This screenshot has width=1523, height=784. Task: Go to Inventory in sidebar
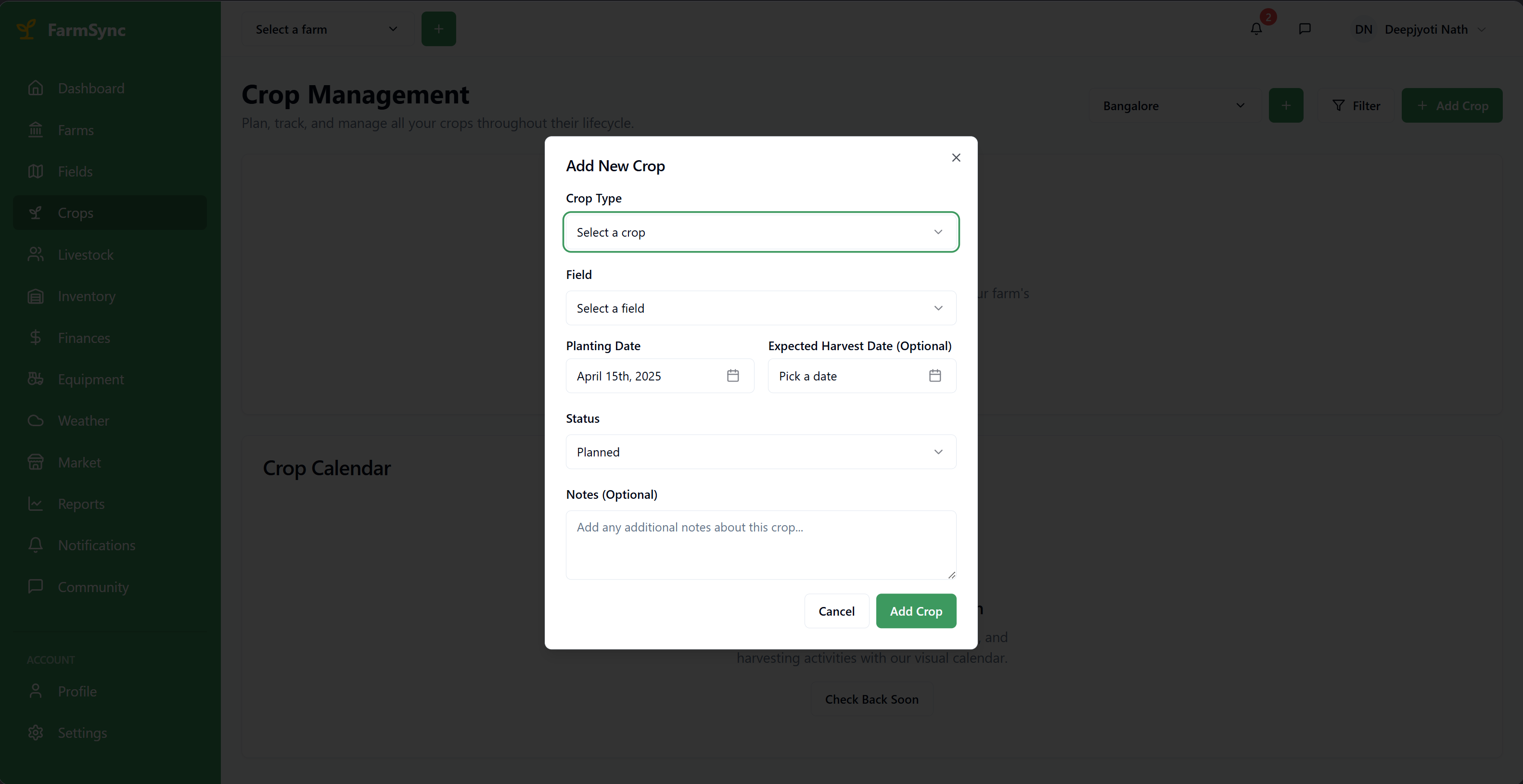pyautogui.click(x=110, y=296)
